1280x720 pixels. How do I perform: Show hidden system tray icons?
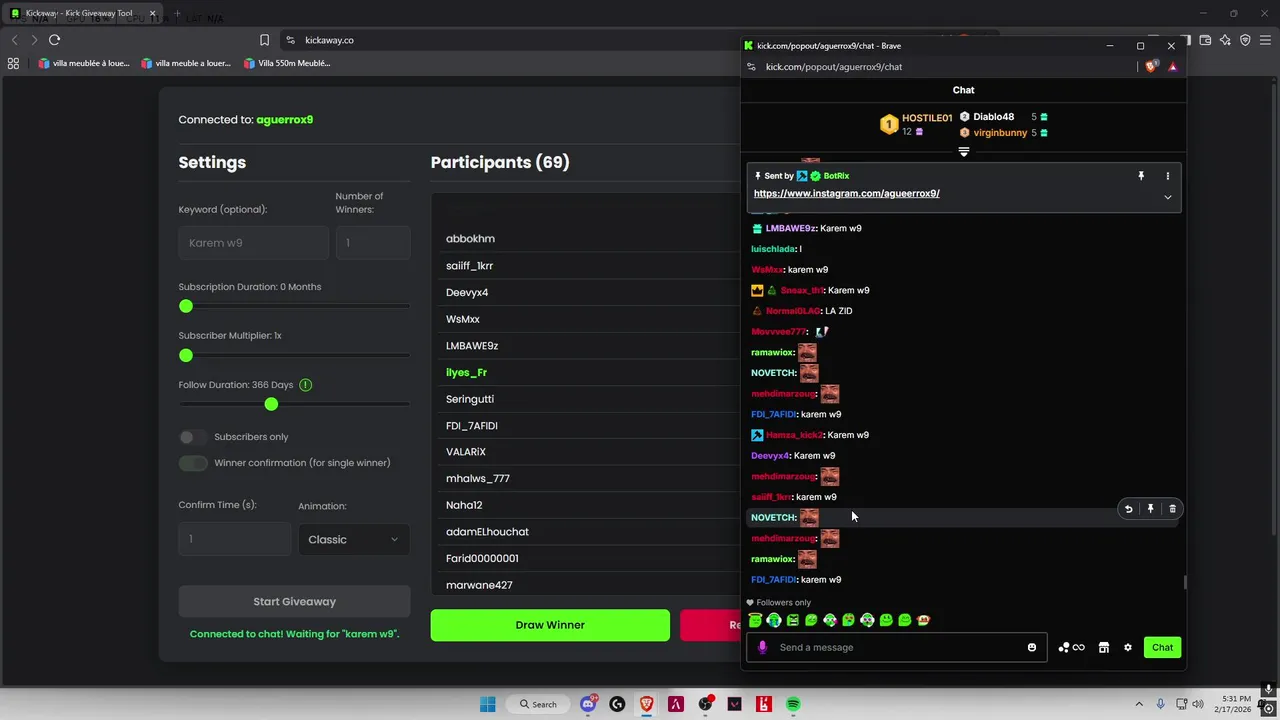coord(1139,704)
